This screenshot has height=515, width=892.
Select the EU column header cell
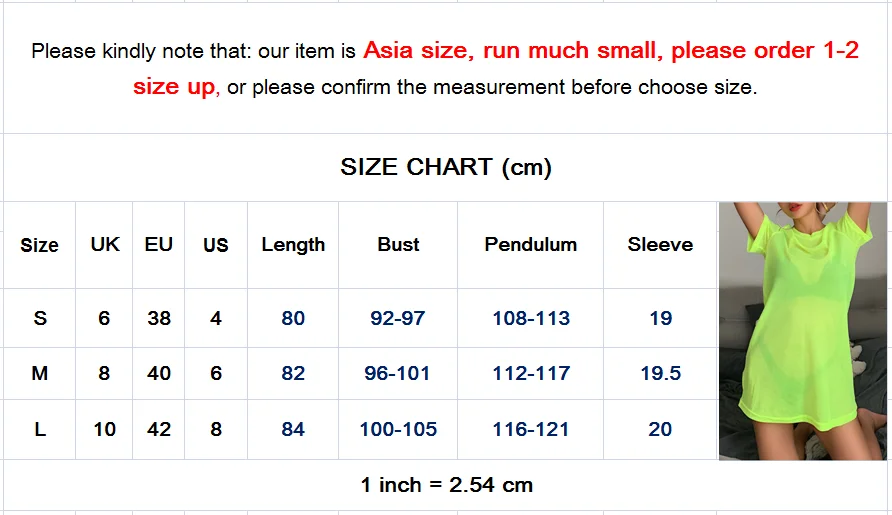[x=159, y=245]
